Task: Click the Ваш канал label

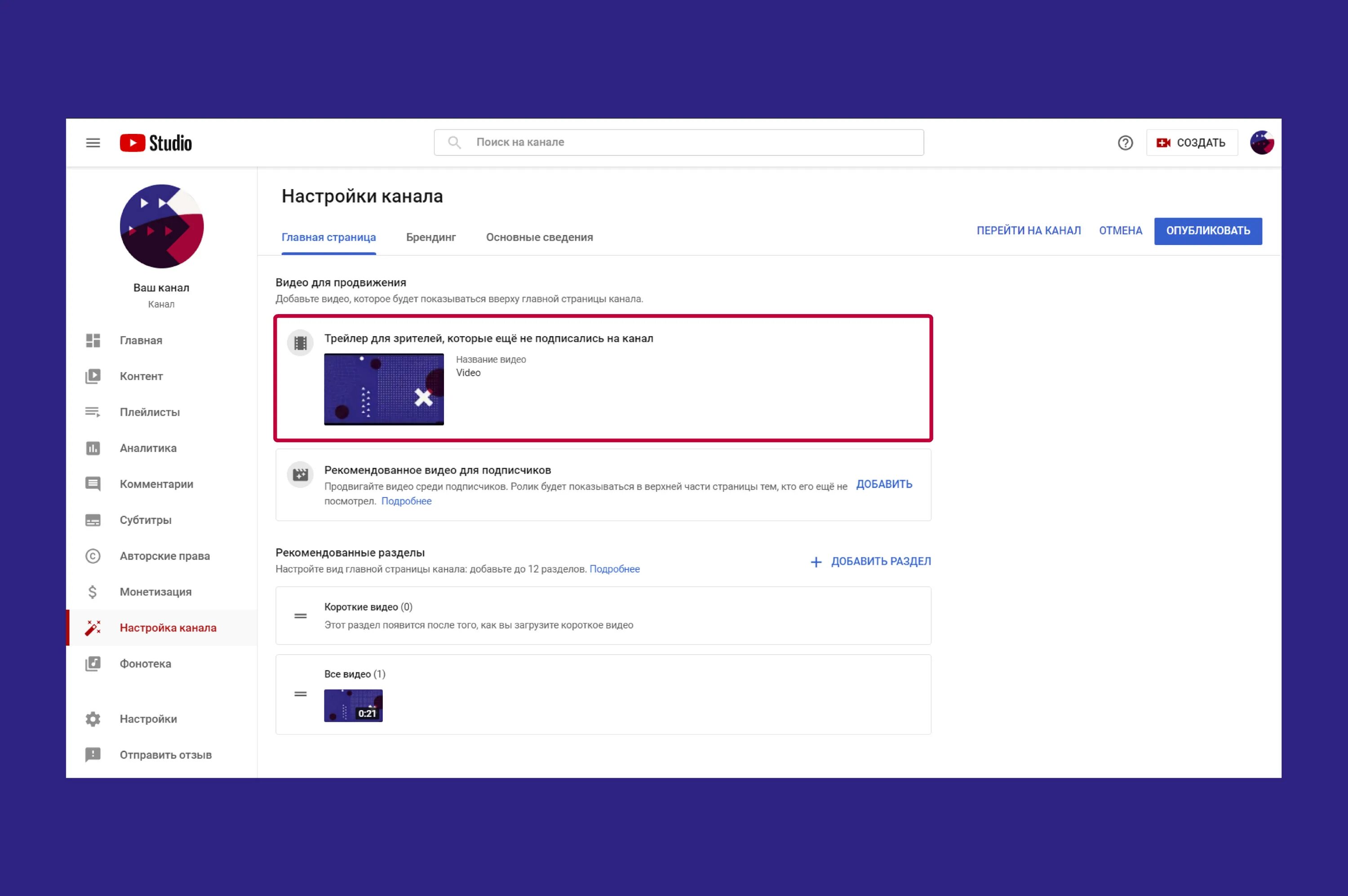Action: (161, 288)
